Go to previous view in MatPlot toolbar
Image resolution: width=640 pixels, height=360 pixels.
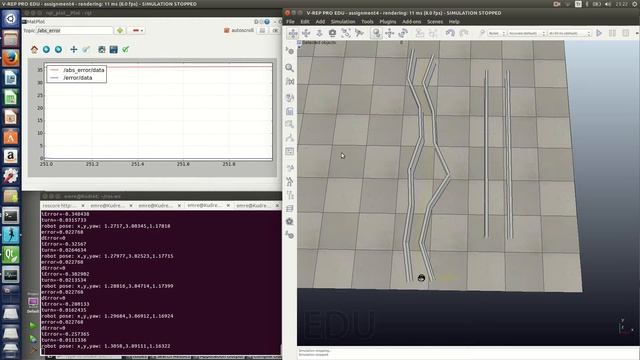click(x=47, y=49)
